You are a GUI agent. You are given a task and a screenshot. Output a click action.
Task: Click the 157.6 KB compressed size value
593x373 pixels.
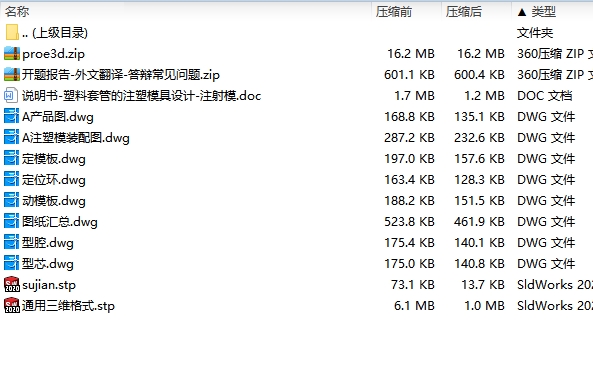tap(479, 159)
